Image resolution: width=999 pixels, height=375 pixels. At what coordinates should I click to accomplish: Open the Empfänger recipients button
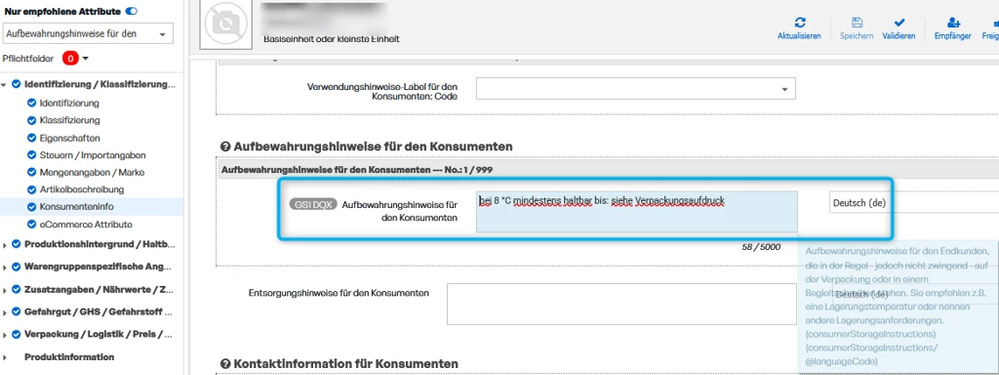pos(952,29)
